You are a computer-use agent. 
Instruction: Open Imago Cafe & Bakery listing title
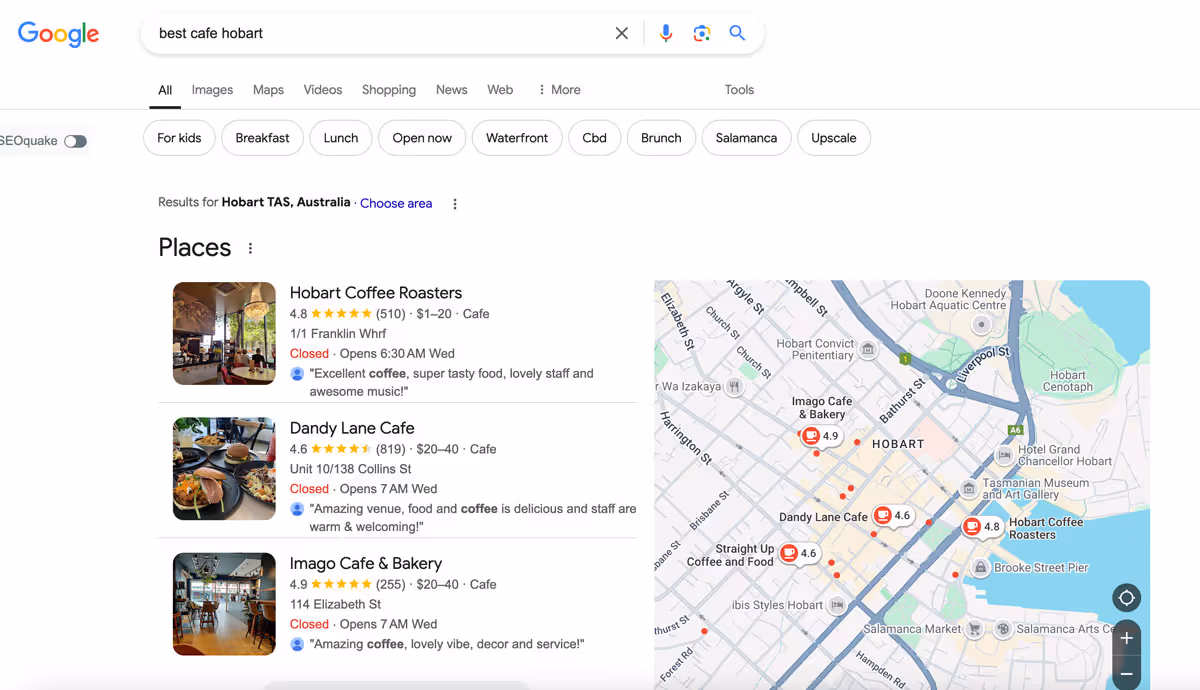366,563
